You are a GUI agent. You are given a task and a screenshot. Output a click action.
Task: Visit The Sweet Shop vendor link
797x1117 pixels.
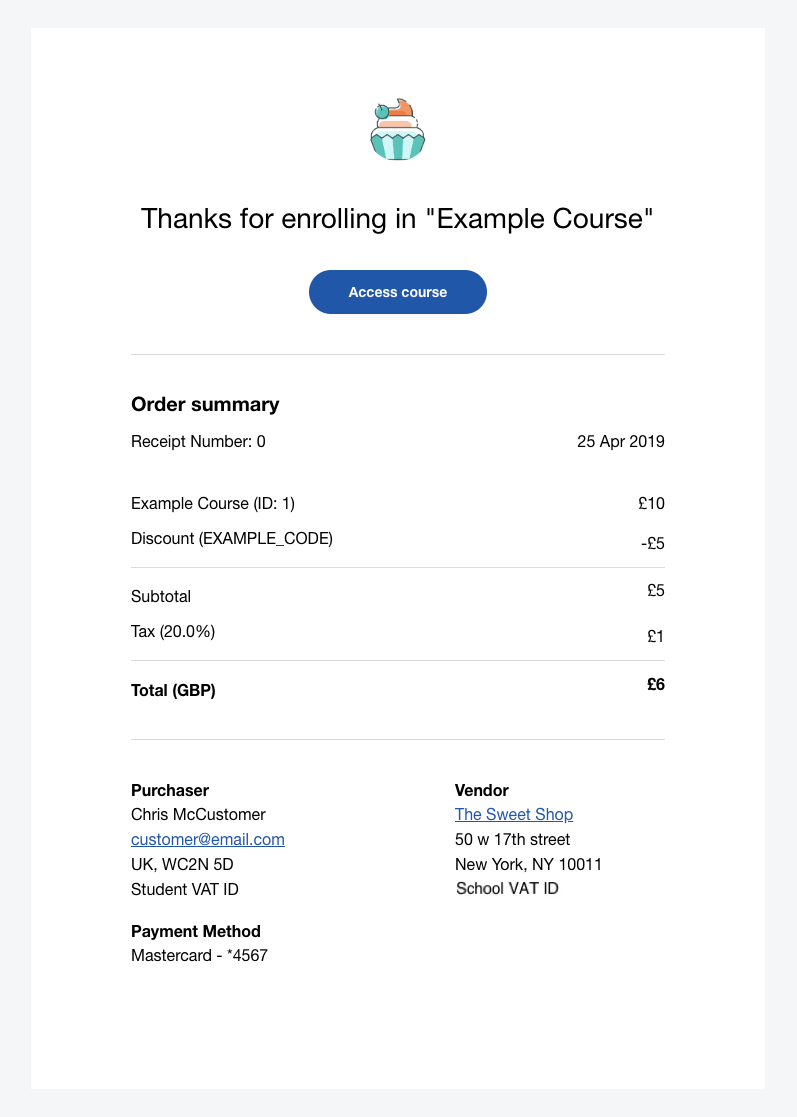click(x=514, y=814)
